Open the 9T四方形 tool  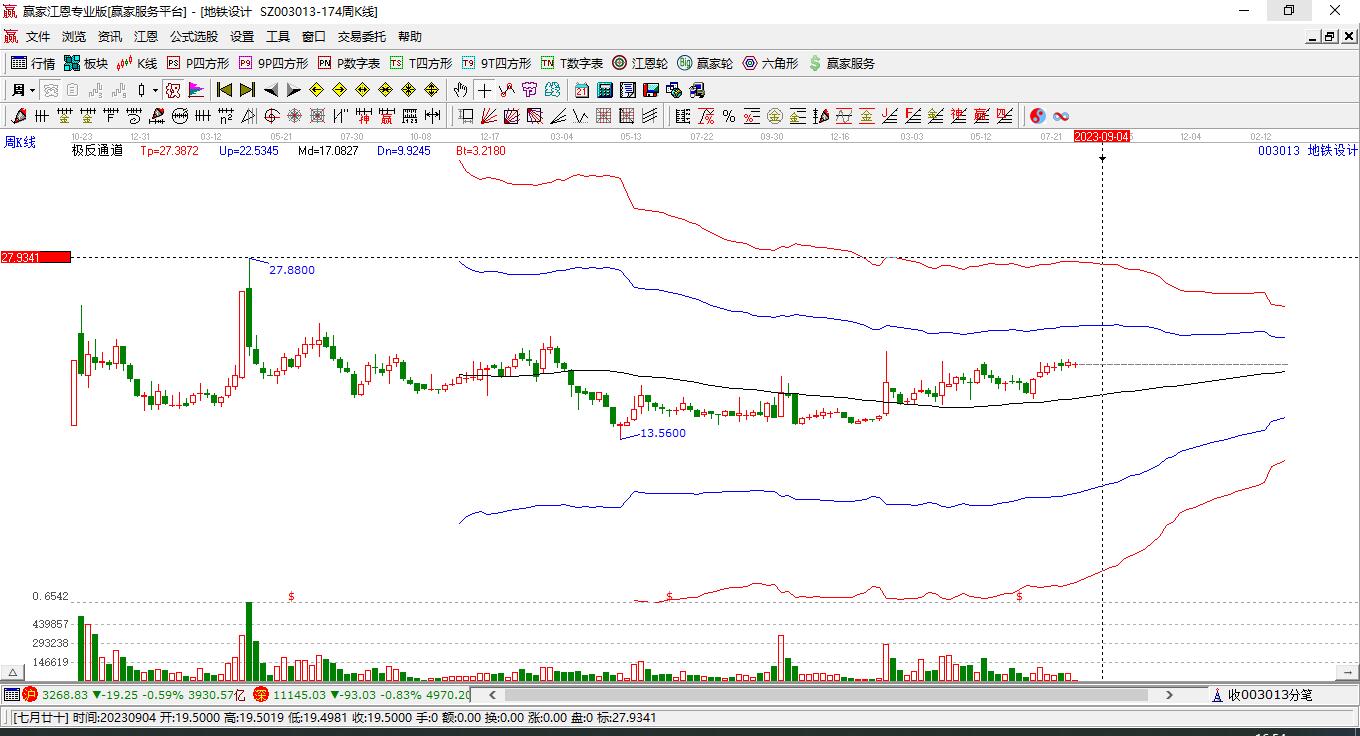click(496, 63)
